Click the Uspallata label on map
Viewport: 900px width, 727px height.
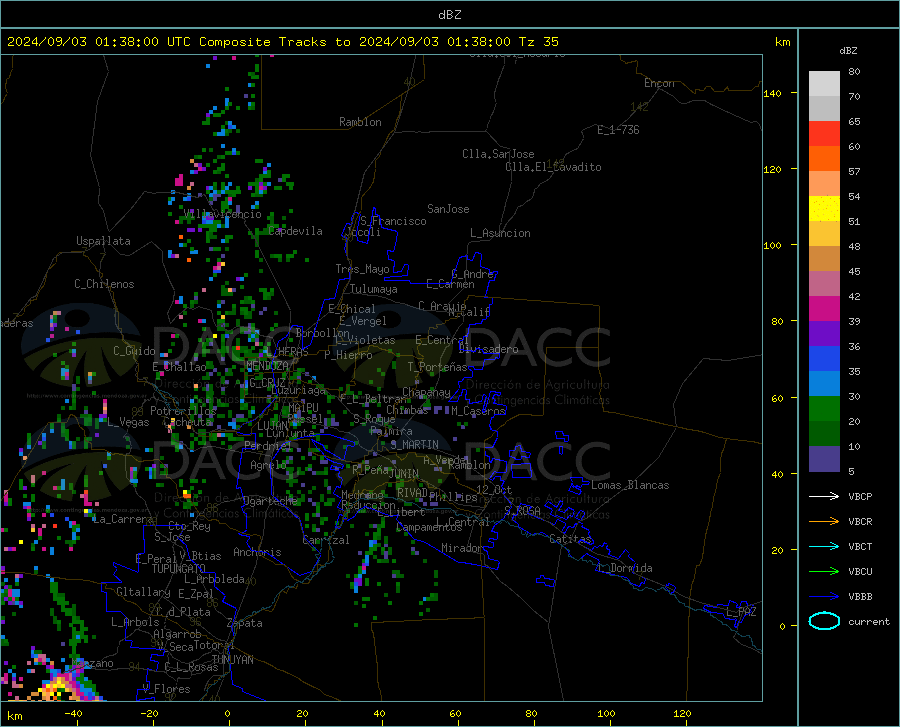point(103,241)
